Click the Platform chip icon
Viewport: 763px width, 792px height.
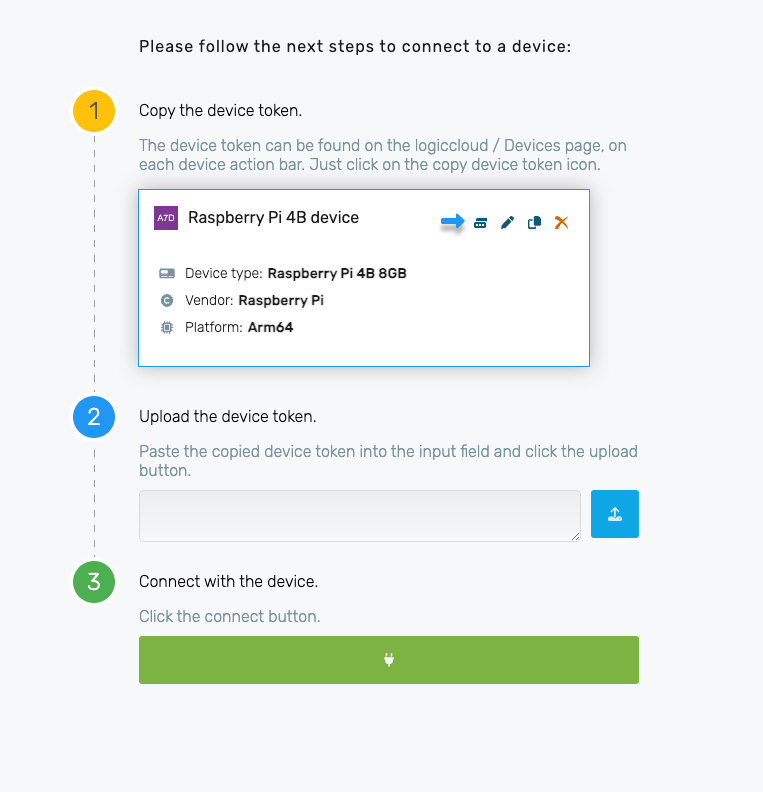coord(166,327)
